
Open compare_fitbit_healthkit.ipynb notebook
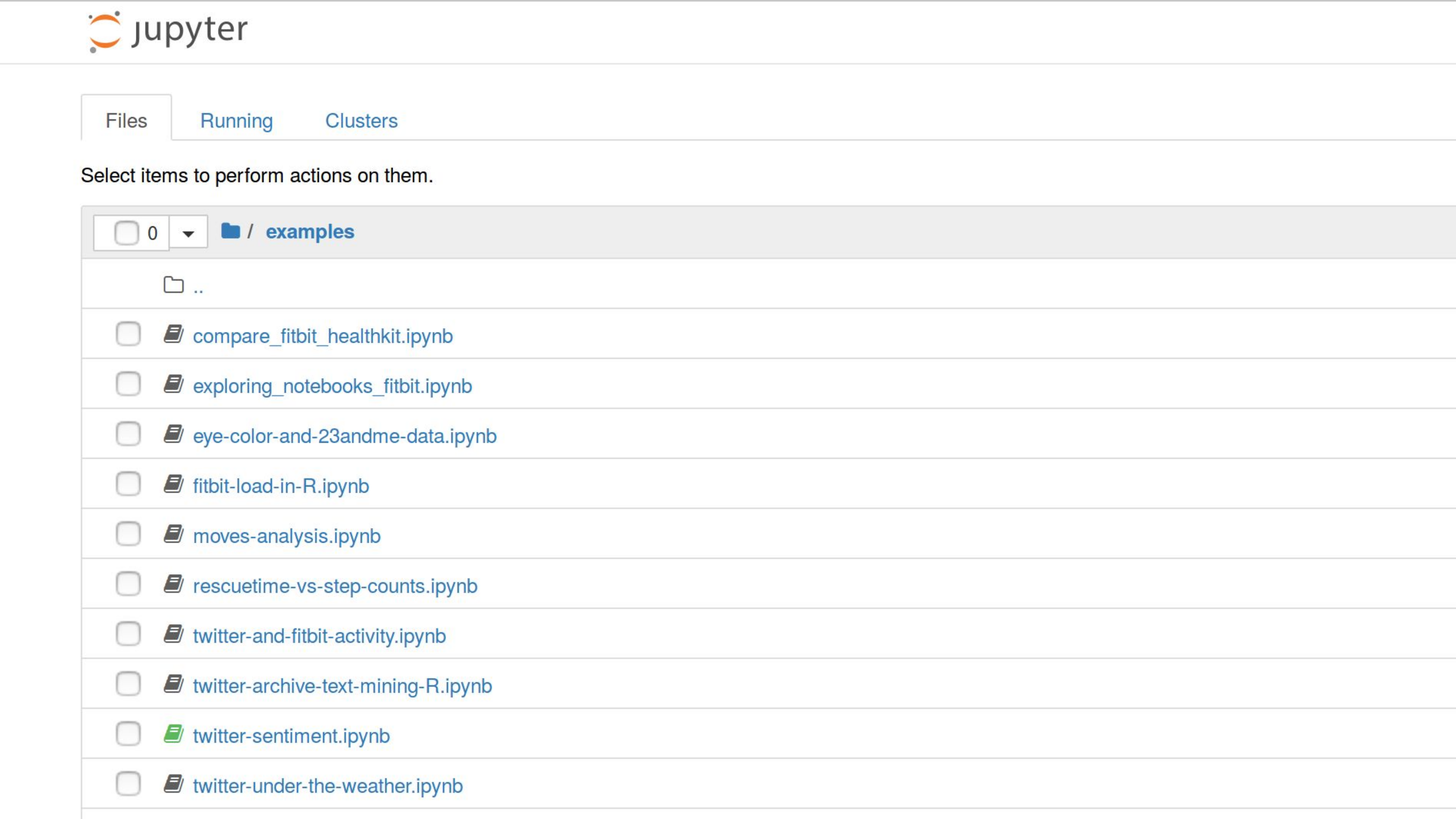click(323, 336)
